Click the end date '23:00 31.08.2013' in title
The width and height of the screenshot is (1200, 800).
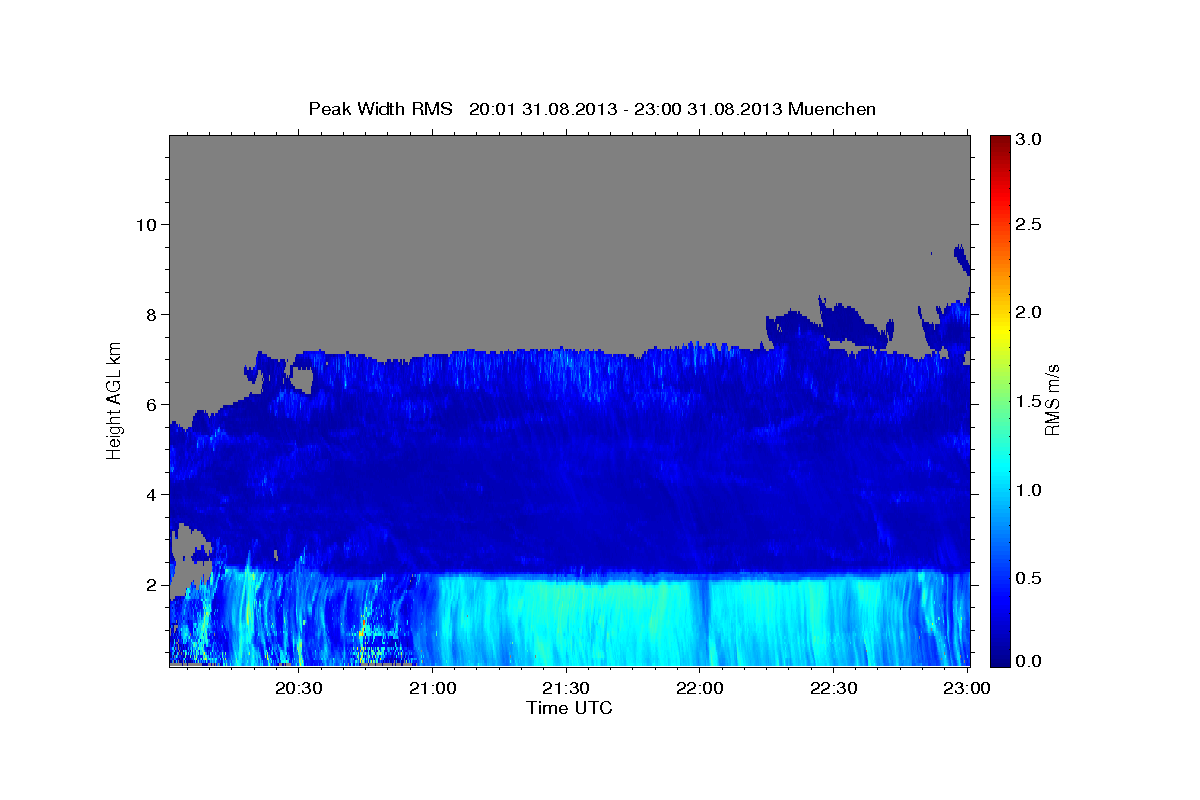click(709, 109)
